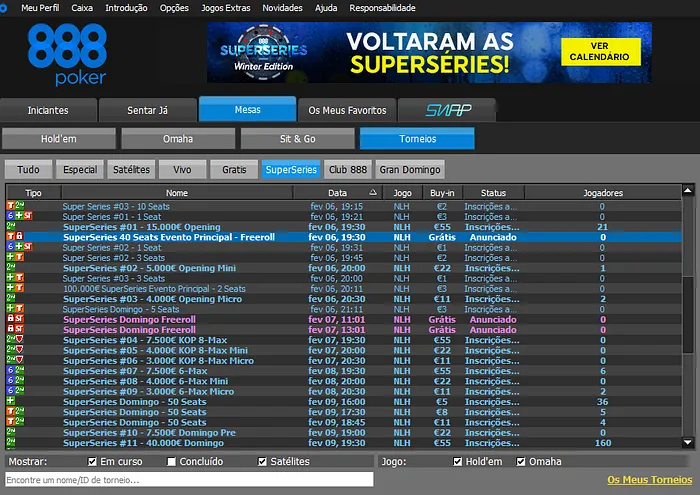Click the scrollbar up arrow in the tournament list
700x495 pixels.
click(x=688, y=191)
